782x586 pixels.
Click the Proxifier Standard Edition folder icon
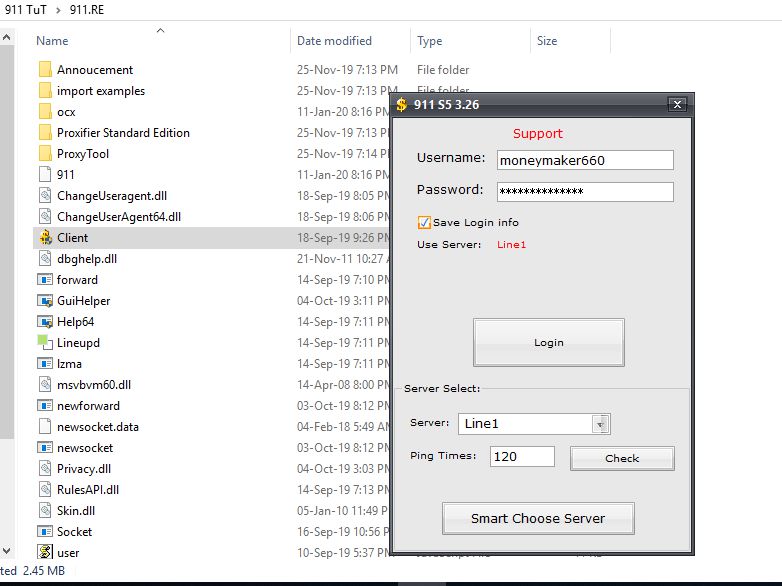tap(45, 133)
